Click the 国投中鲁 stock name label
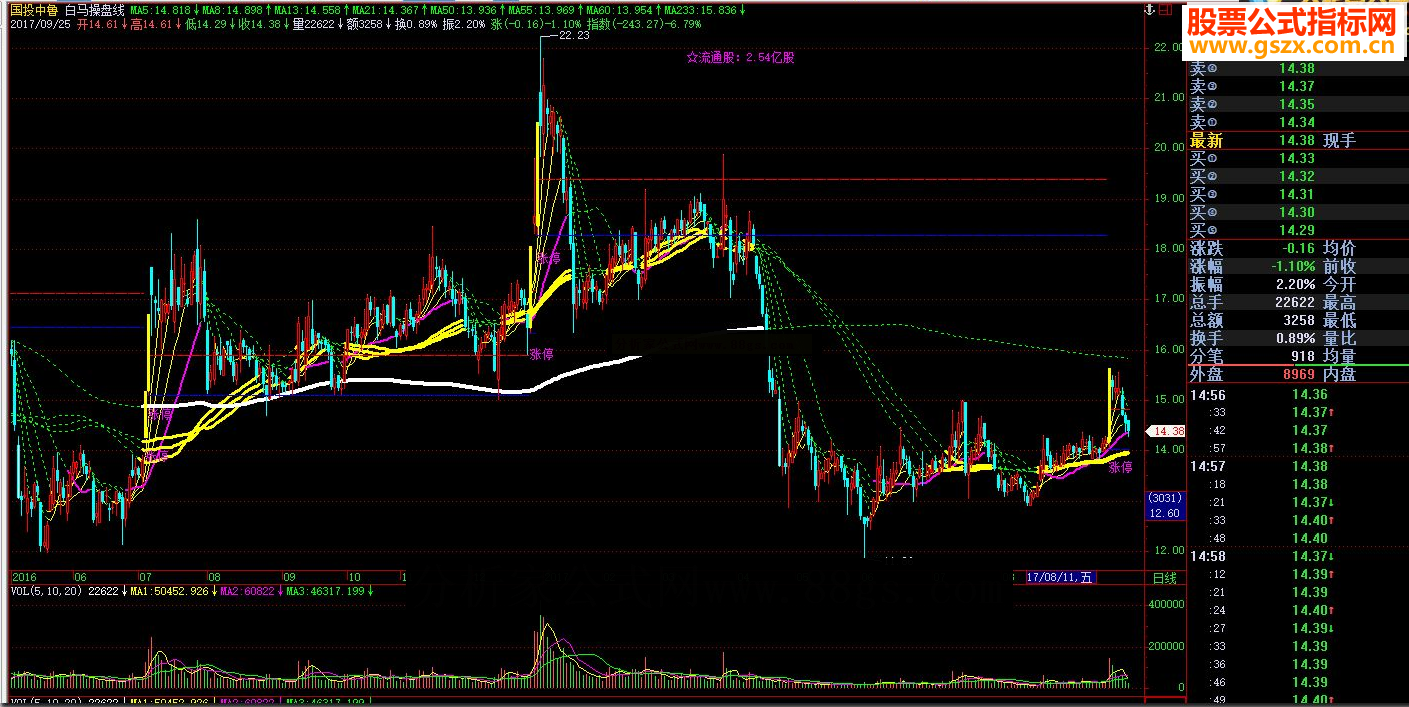Viewport: 1409px width, 707px height. (33, 10)
